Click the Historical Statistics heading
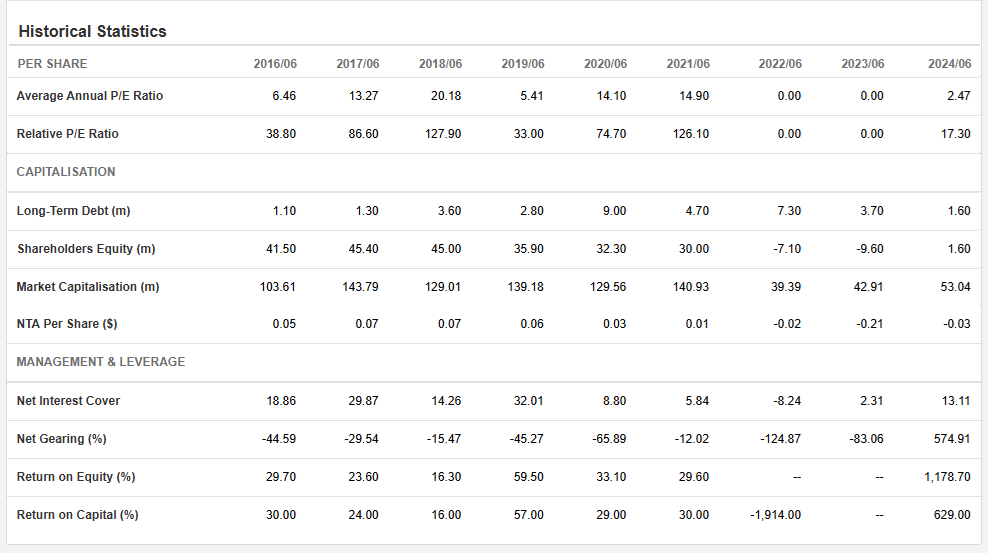The height and width of the screenshot is (553, 988). point(92,32)
